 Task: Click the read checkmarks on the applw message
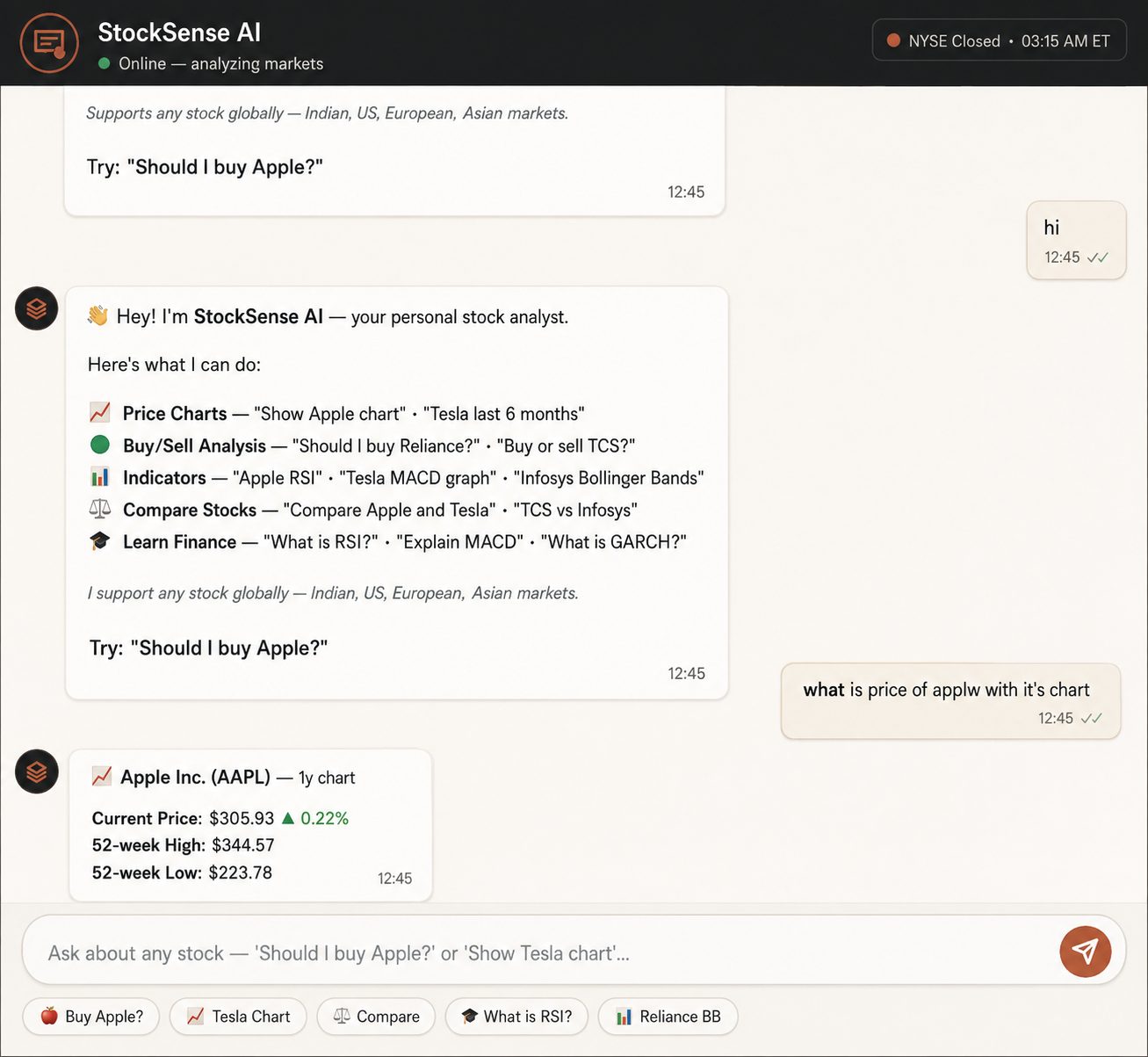click(1092, 718)
